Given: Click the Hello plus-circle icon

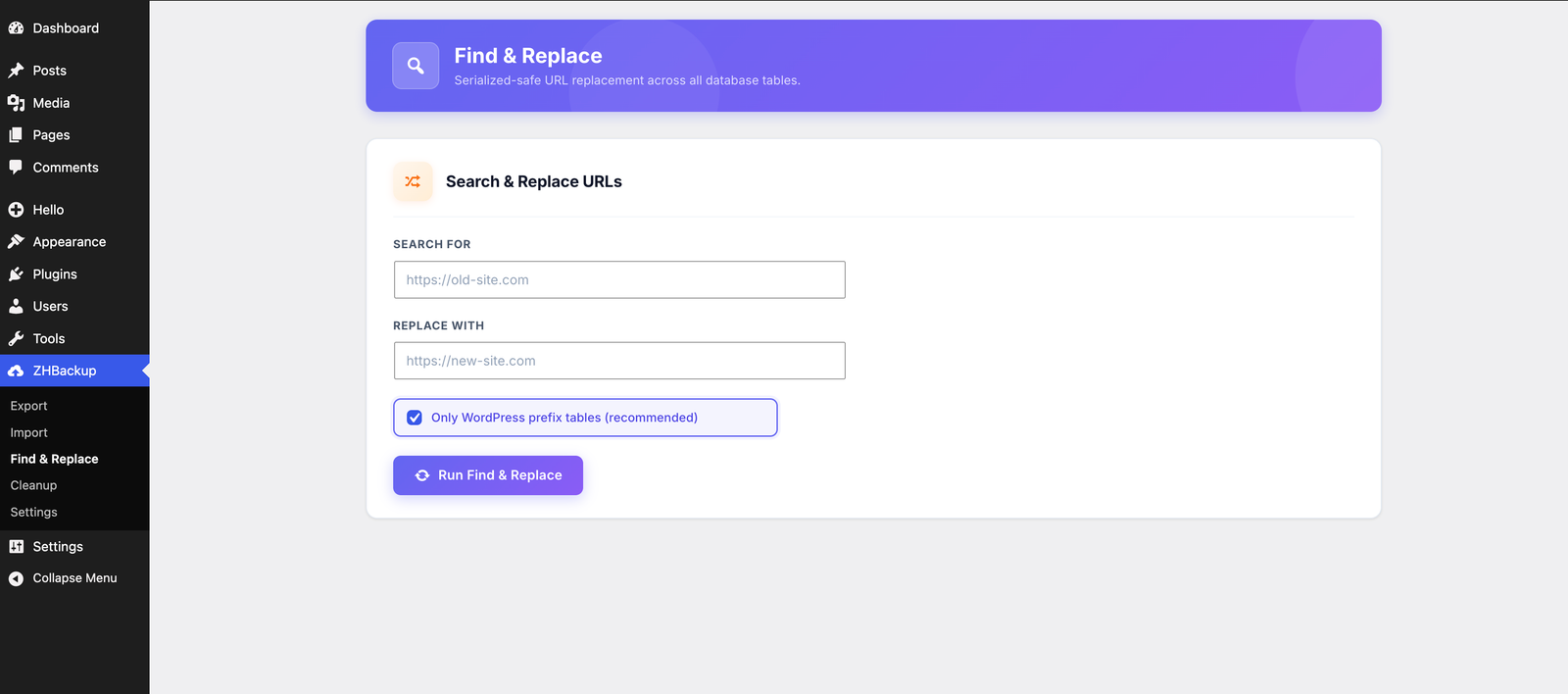Looking at the screenshot, I should tap(16, 210).
